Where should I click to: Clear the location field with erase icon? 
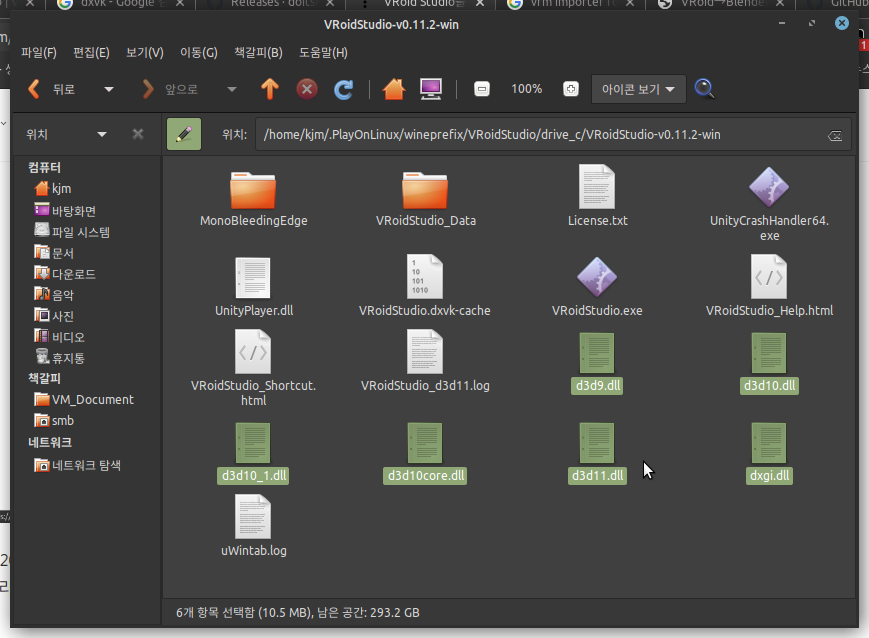[835, 135]
